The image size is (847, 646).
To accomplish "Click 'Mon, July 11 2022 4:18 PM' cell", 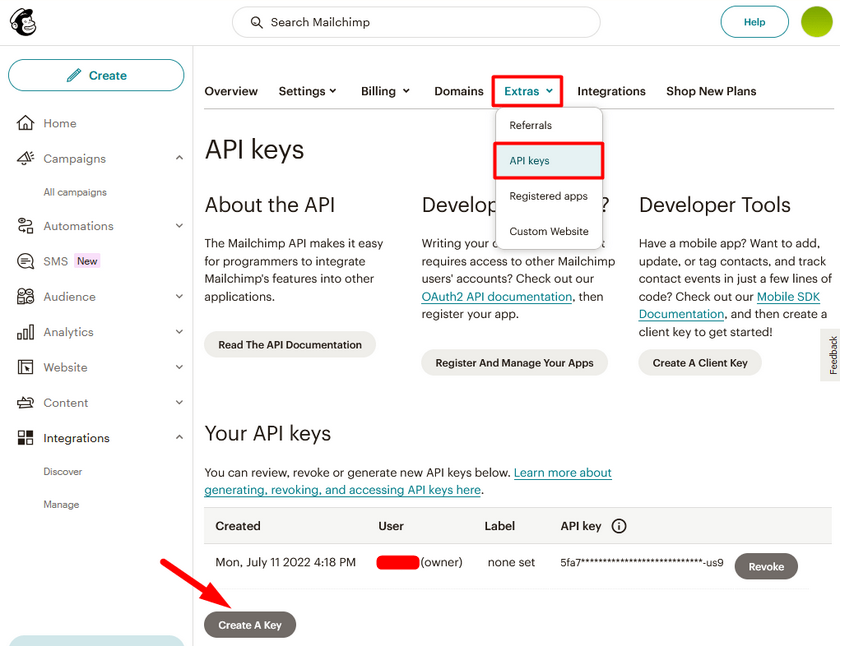I will 286,562.
